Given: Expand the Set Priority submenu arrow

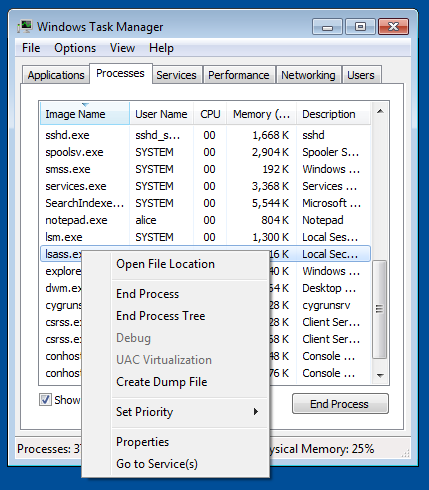Looking at the screenshot, I should click(x=256, y=412).
